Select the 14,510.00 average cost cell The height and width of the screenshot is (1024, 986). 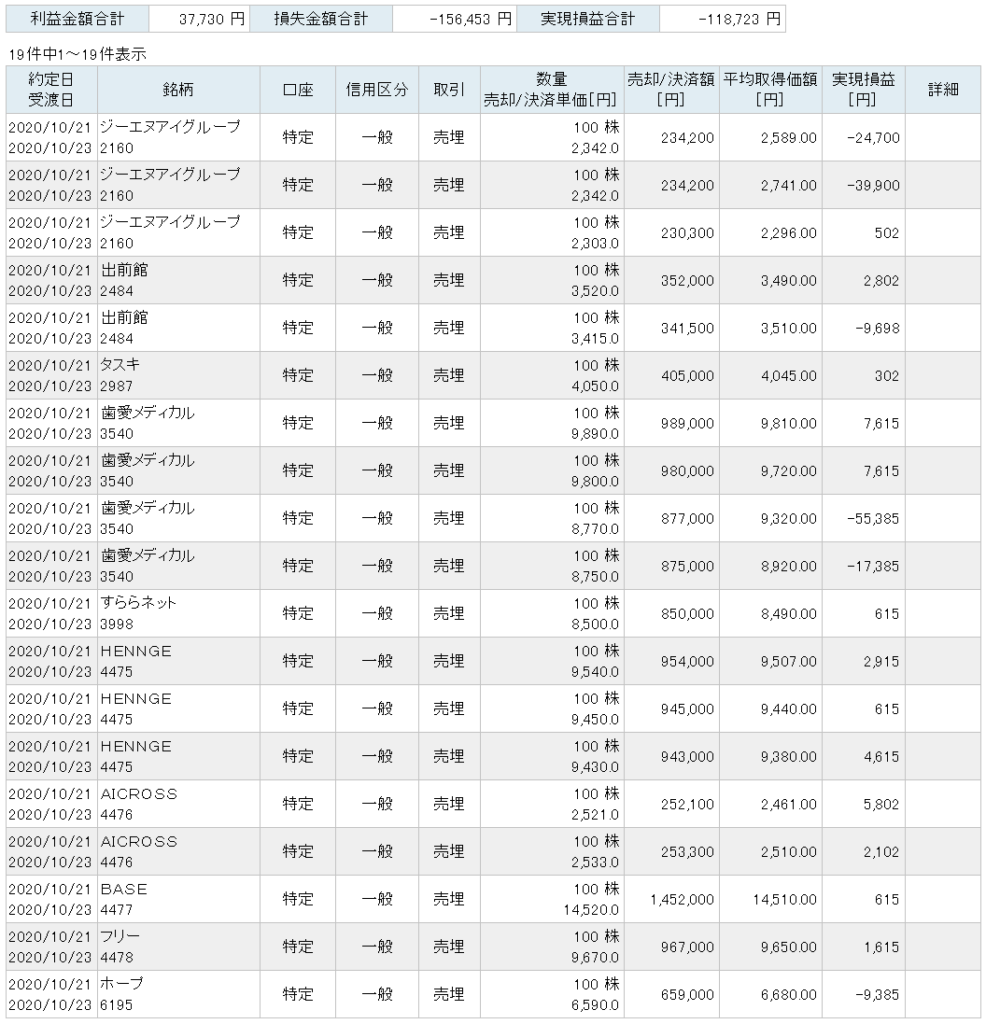[771, 901]
